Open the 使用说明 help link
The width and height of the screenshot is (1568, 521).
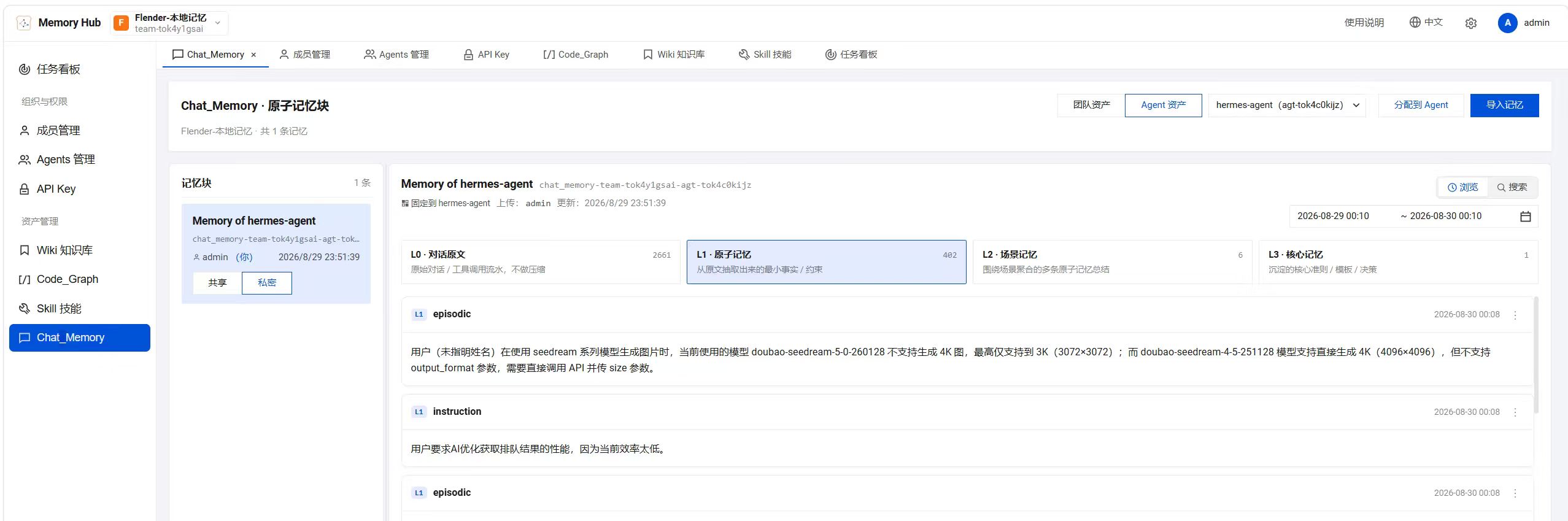click(x=1364, y=23)
